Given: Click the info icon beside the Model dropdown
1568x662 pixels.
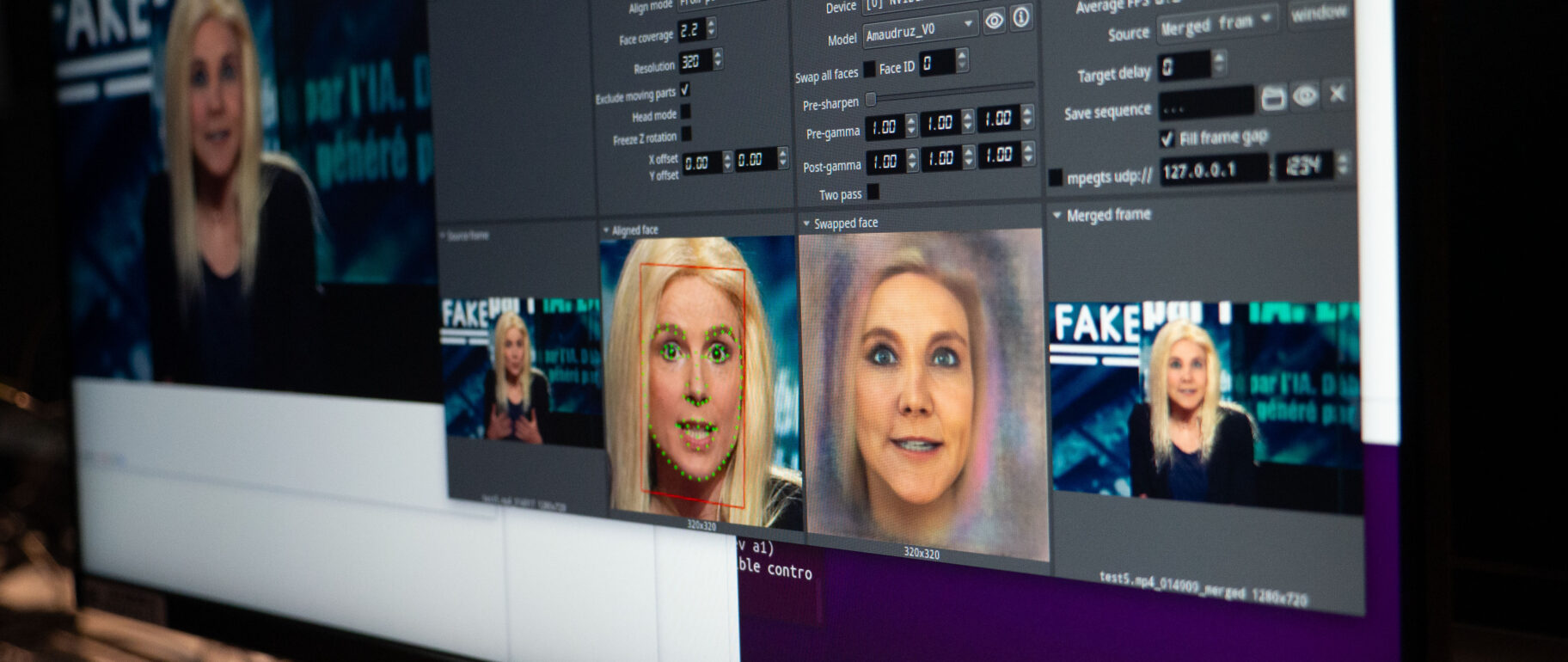Looking at the screenshot, I should (x=1020, y=17).
